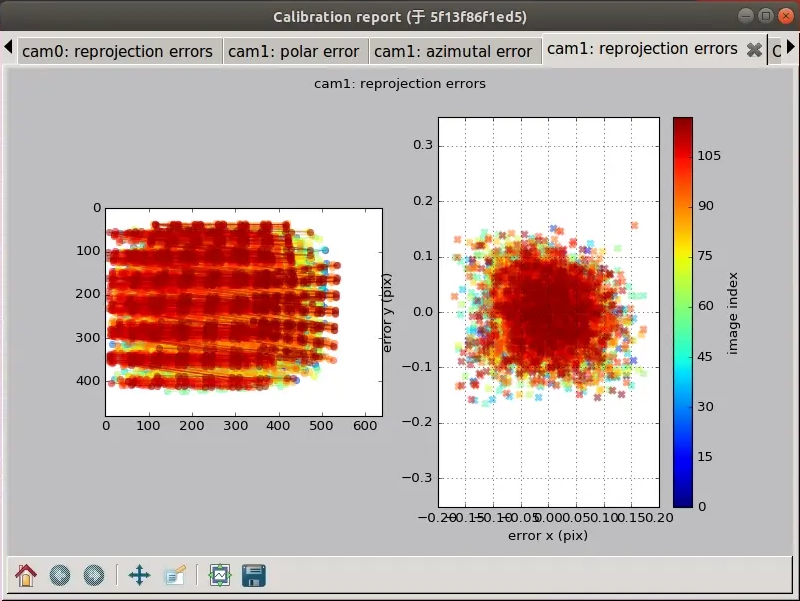Open the edit axis parameters tool
This screenshot has width=800, height=601.
coord(175,575)
